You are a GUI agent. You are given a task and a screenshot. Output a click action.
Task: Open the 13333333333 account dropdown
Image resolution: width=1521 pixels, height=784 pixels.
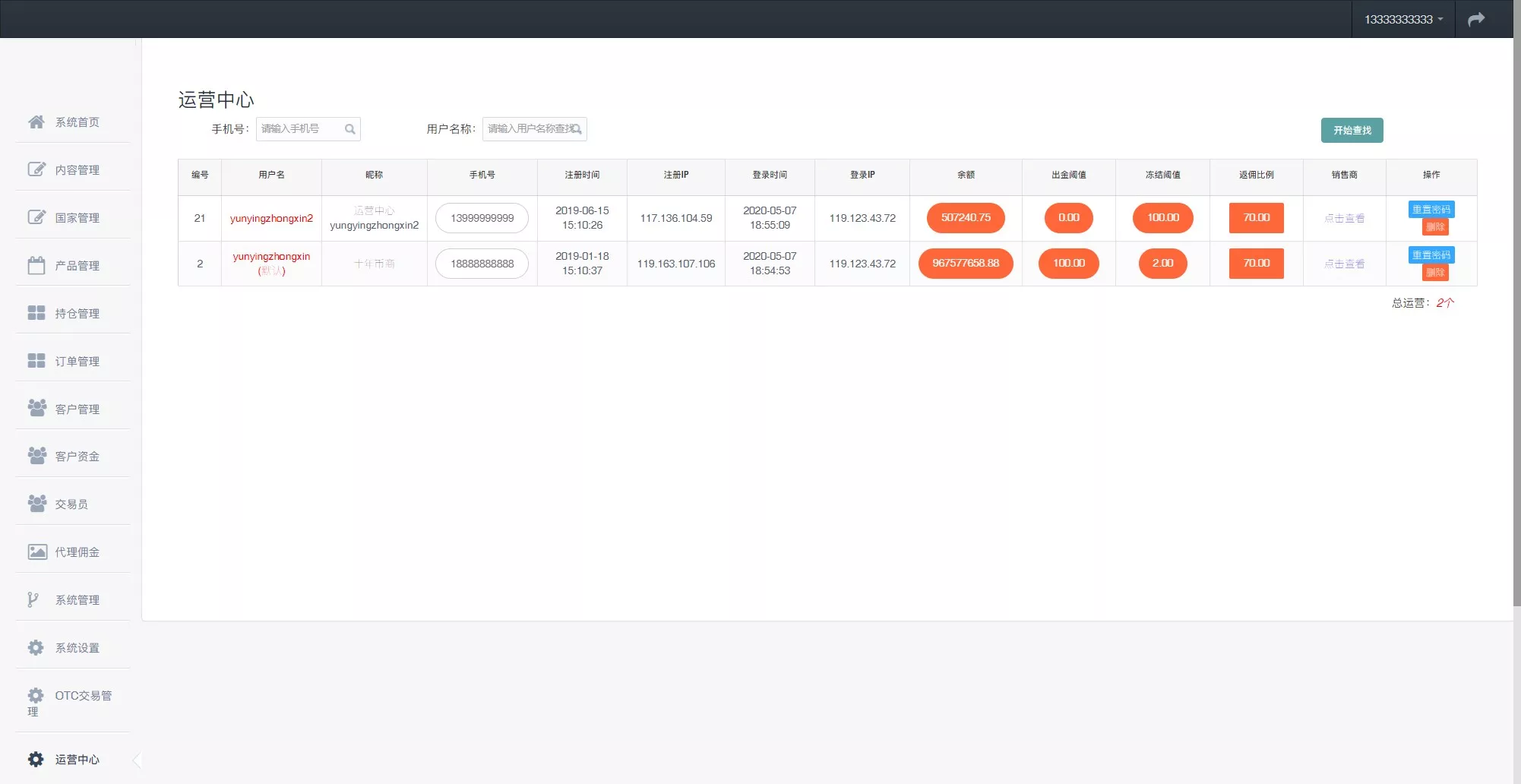[1402, 19]
